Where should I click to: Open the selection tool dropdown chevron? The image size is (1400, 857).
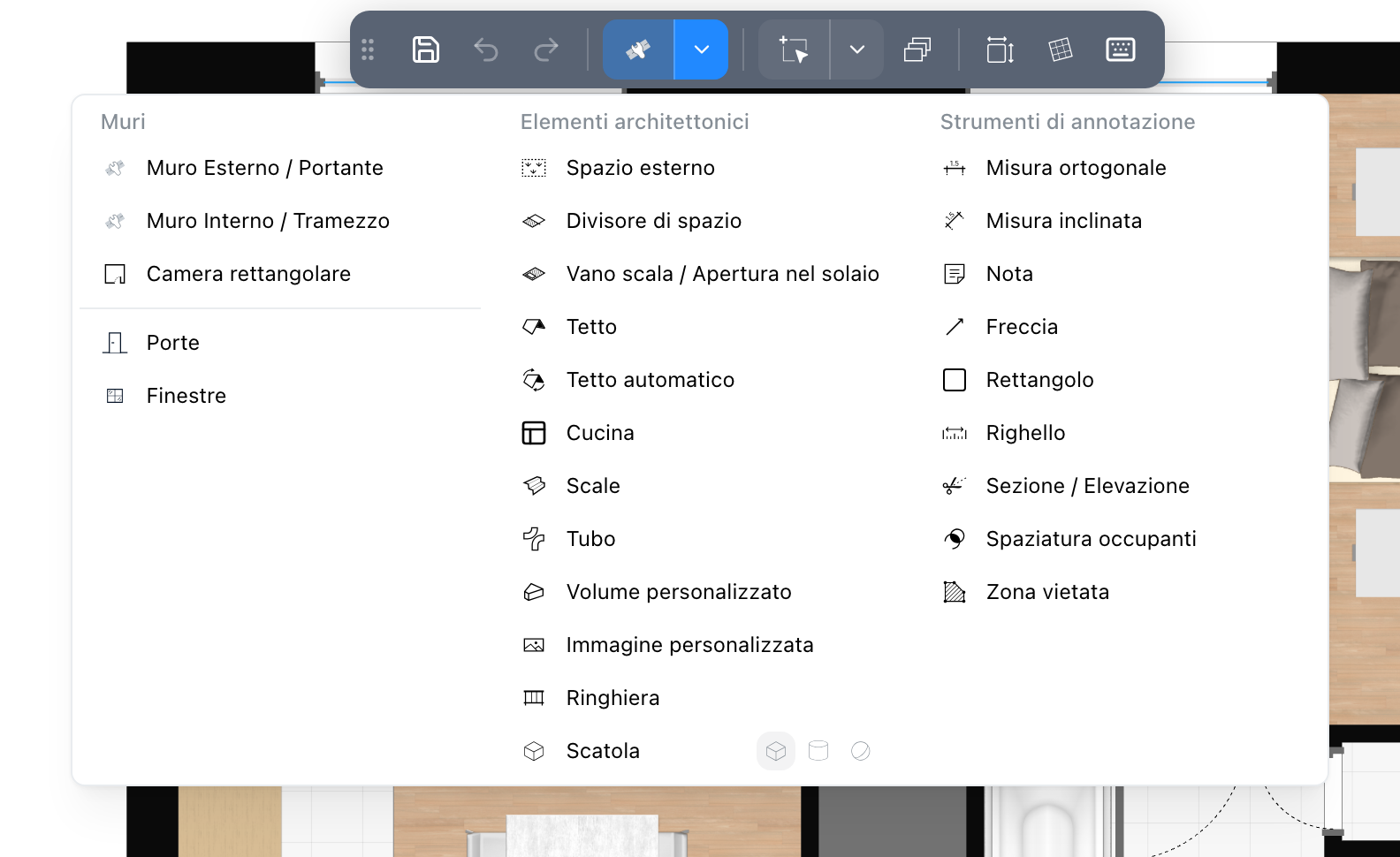(x=857, y=49)
